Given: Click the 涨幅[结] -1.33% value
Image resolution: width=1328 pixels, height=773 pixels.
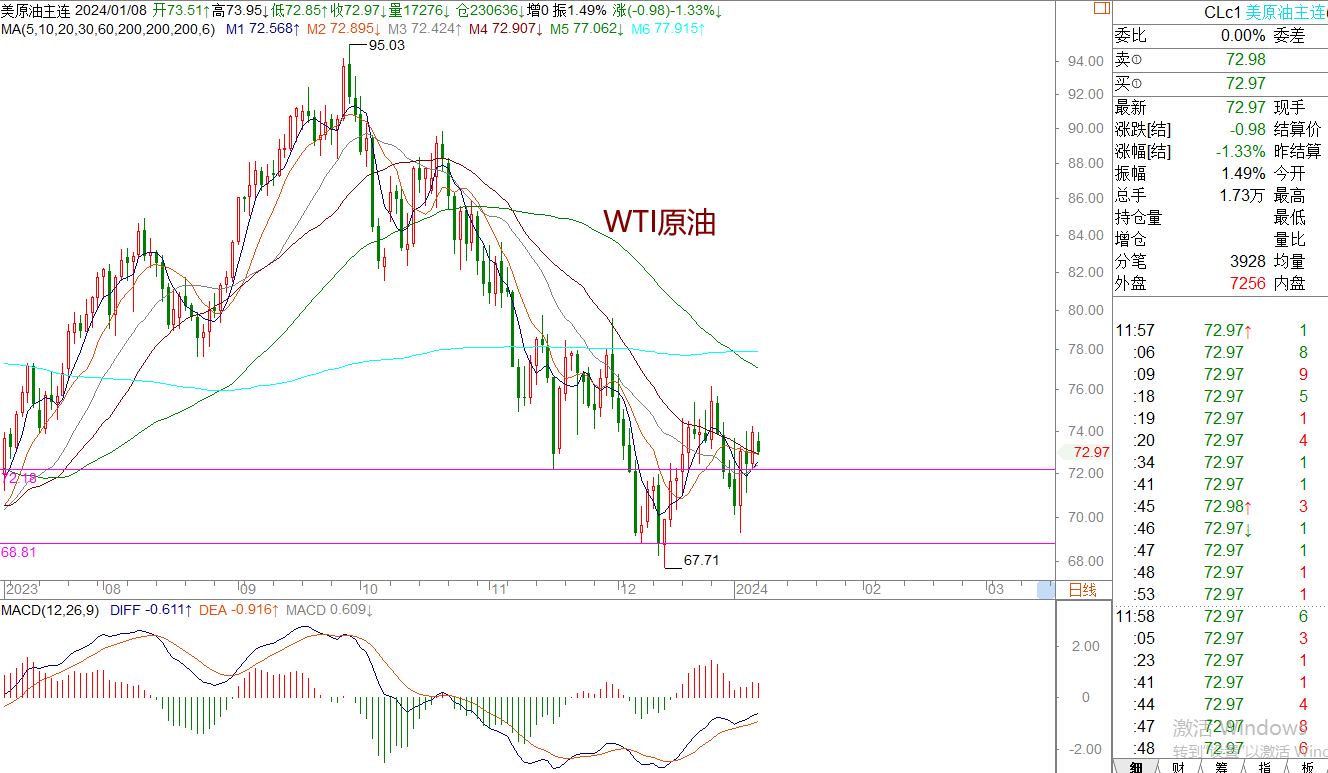Looking at the screenshot, I should pyautogui.click(x=1241, y=152).
